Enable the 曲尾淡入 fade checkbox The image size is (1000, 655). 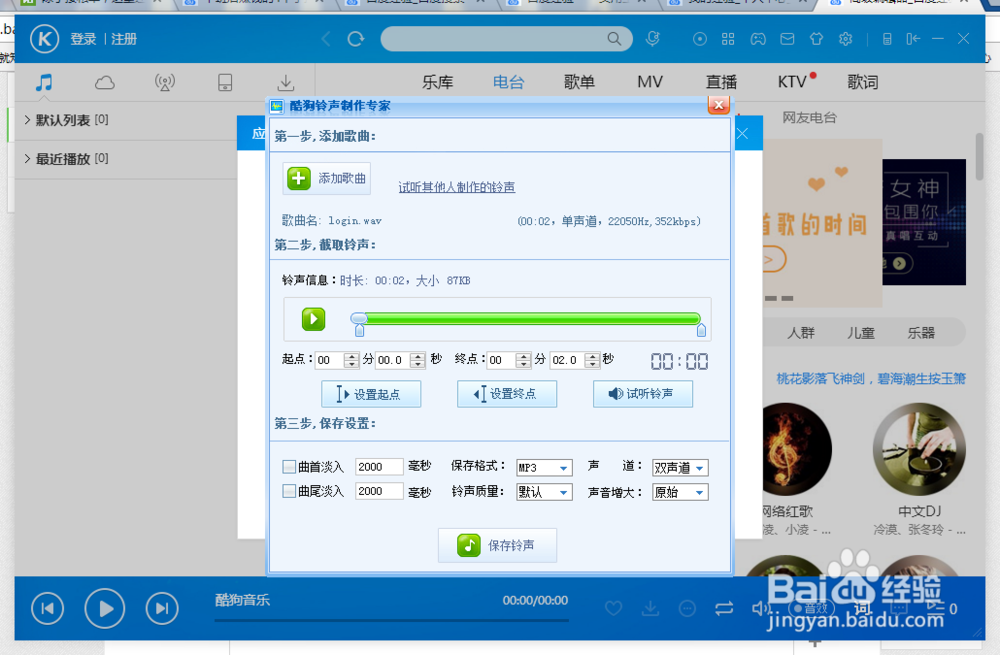[x=289, y=491]
